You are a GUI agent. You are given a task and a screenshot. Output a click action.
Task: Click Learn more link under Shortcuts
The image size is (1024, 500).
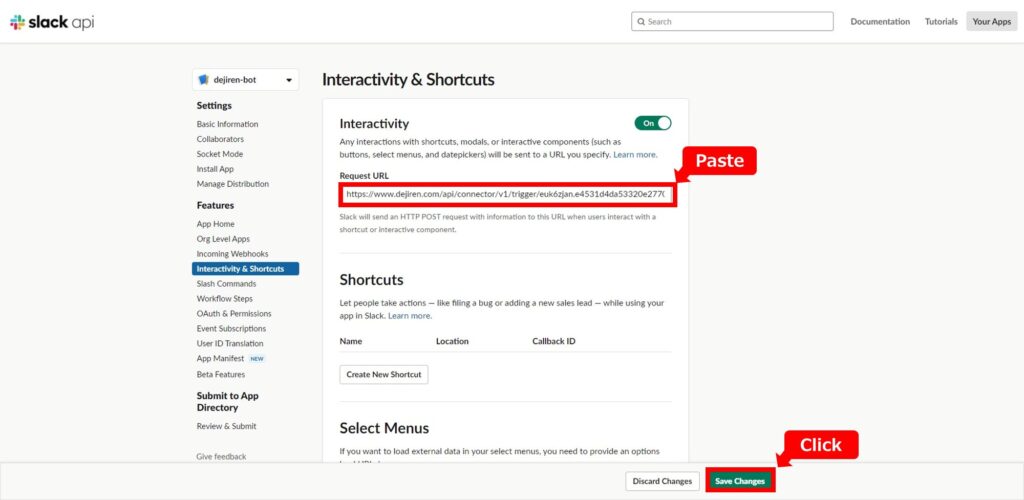tap(409, 316)
